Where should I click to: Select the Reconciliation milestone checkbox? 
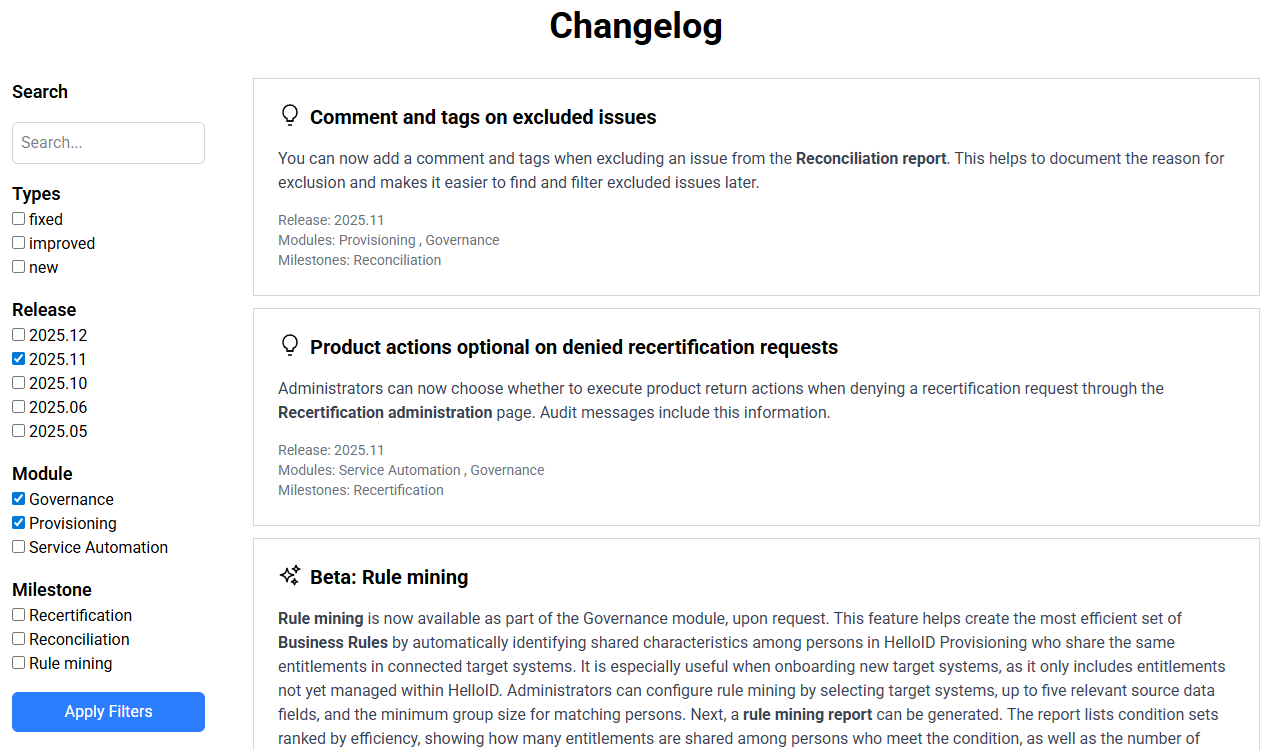(17, 638)
